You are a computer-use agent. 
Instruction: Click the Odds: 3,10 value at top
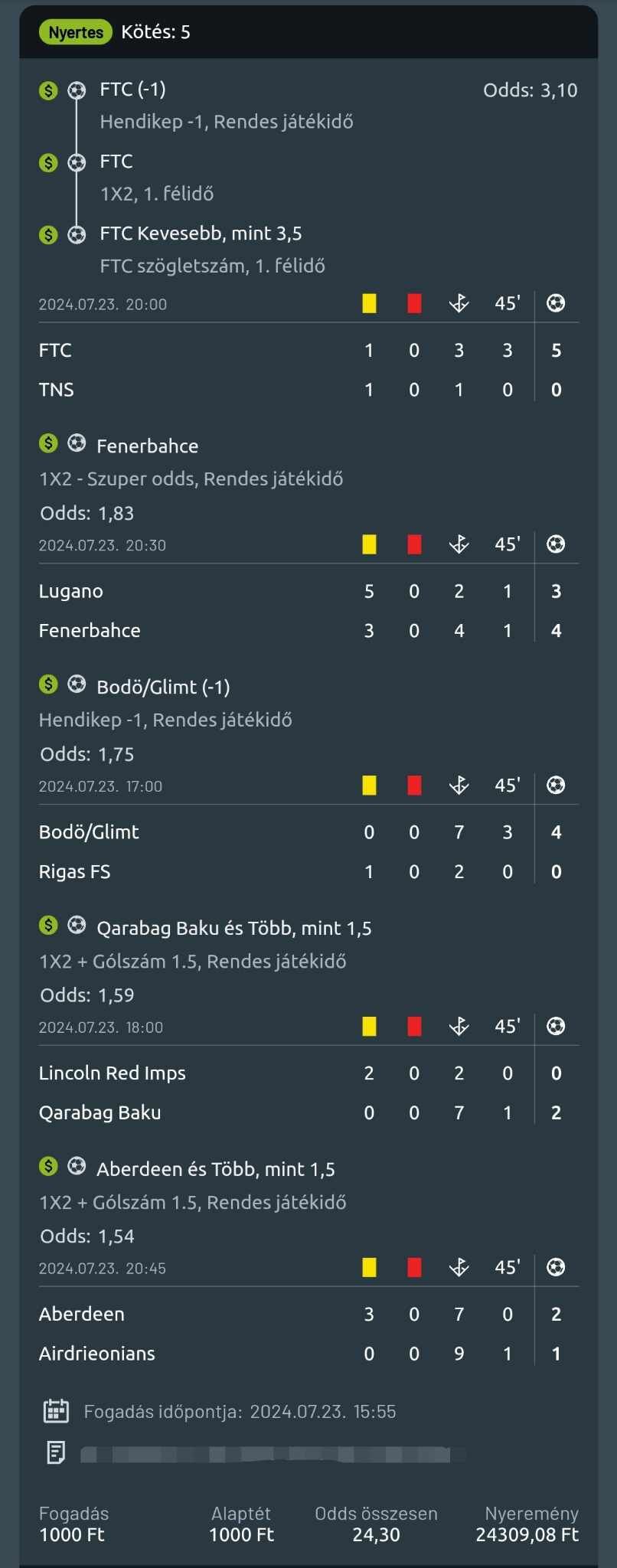click(530, 90)
